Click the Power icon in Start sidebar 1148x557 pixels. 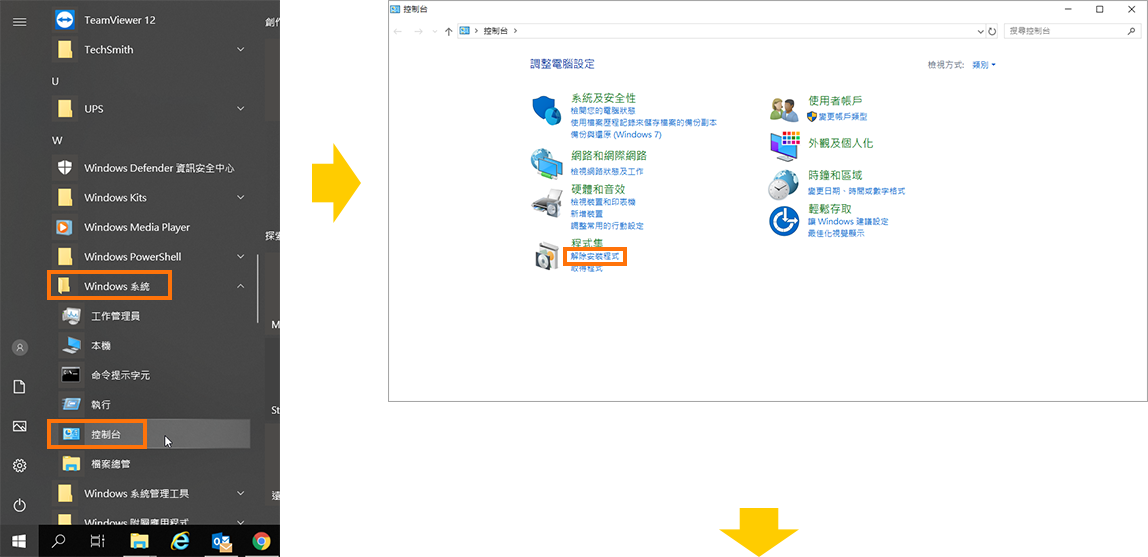pos(20,506)
